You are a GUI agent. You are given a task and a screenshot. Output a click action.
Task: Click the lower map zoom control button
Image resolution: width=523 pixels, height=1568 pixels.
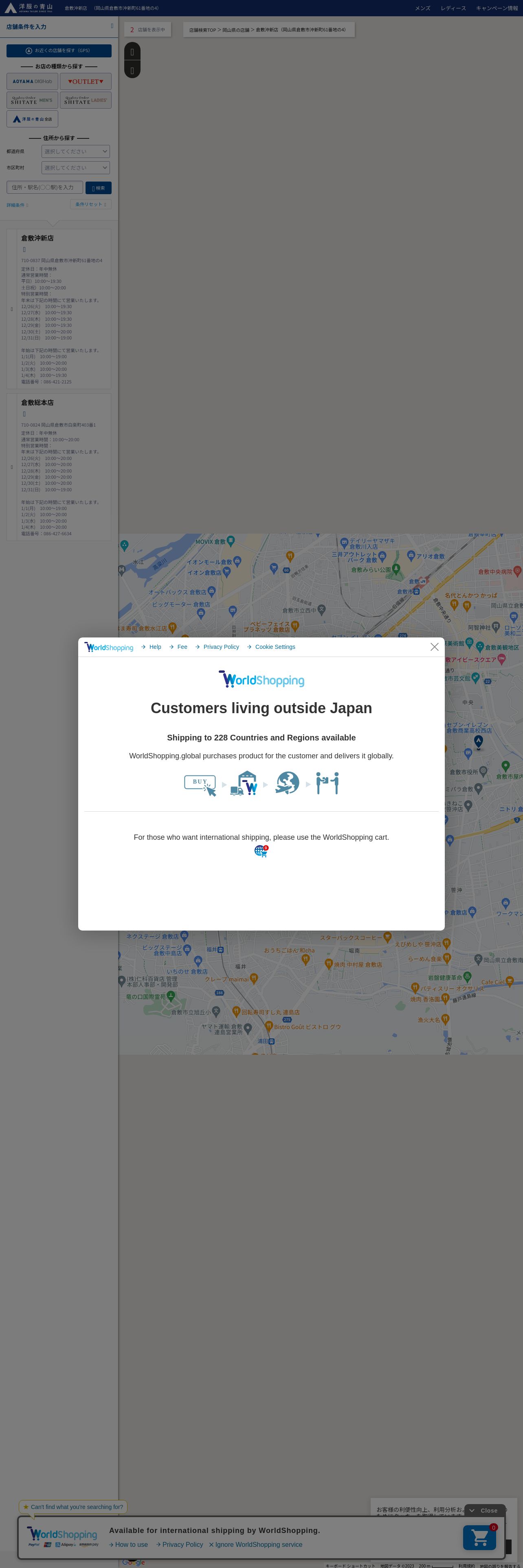132,70
